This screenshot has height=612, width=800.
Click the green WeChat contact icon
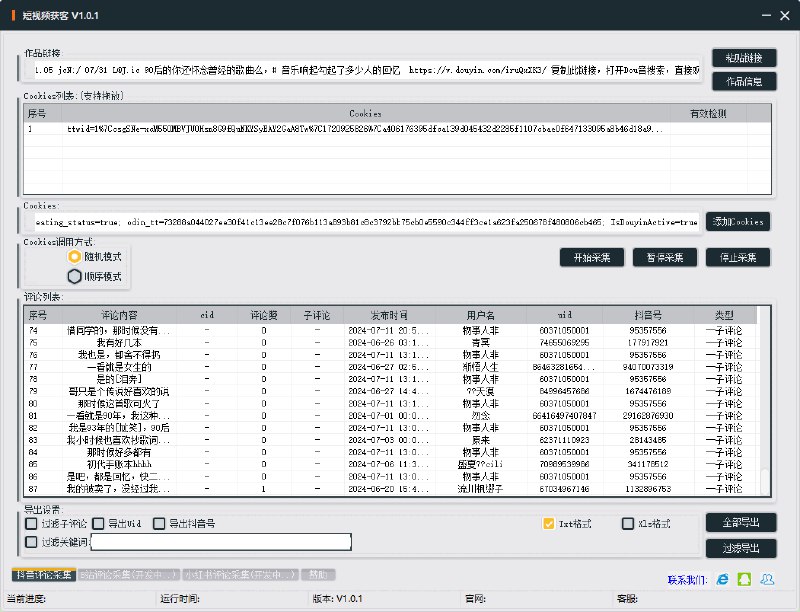745,579
